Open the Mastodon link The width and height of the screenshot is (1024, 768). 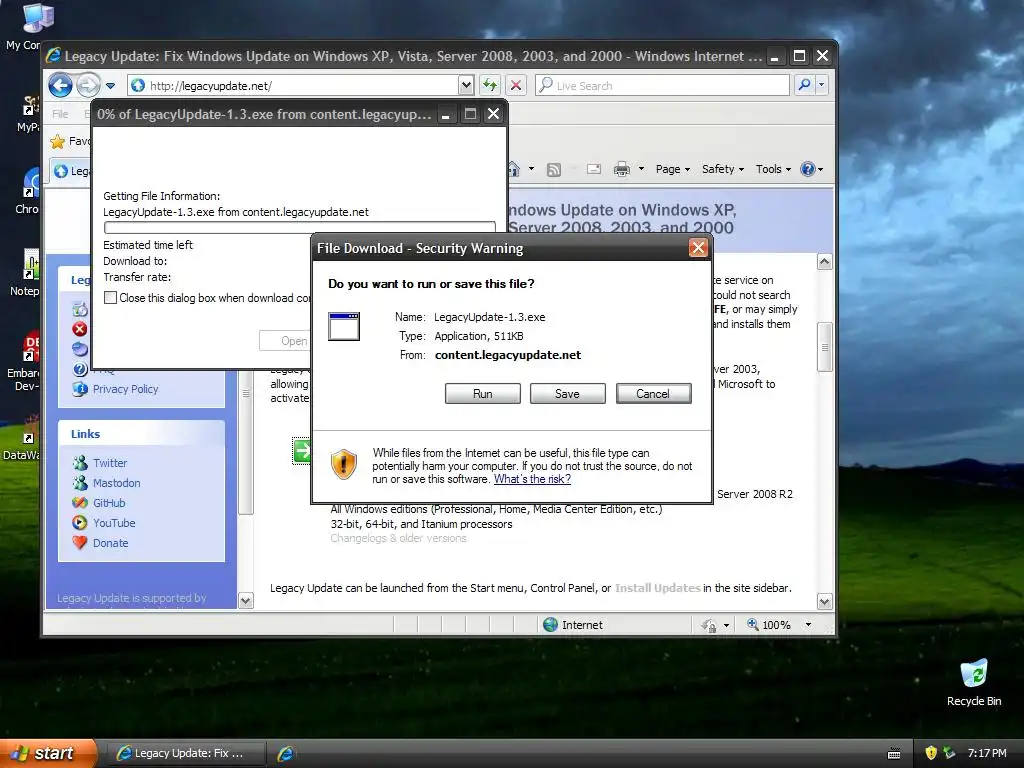pyautogui.click(x=116, y=483)
